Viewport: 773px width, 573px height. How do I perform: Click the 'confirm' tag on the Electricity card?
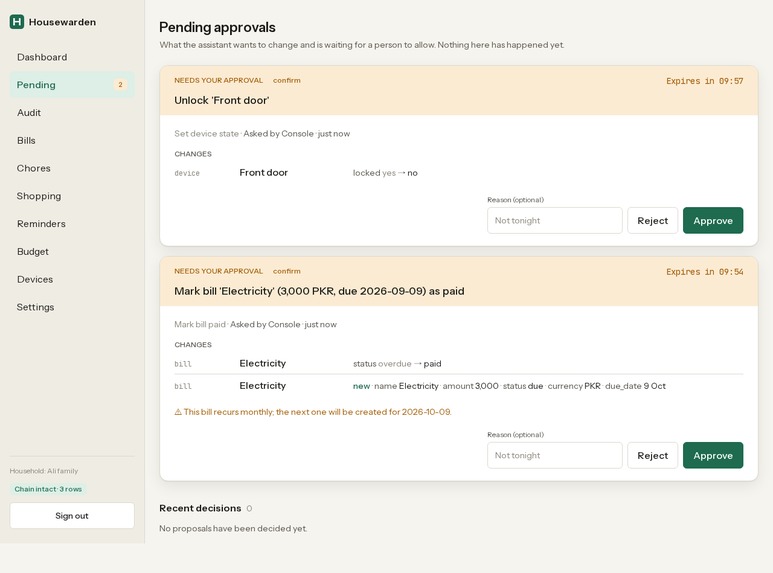(286, 271)
